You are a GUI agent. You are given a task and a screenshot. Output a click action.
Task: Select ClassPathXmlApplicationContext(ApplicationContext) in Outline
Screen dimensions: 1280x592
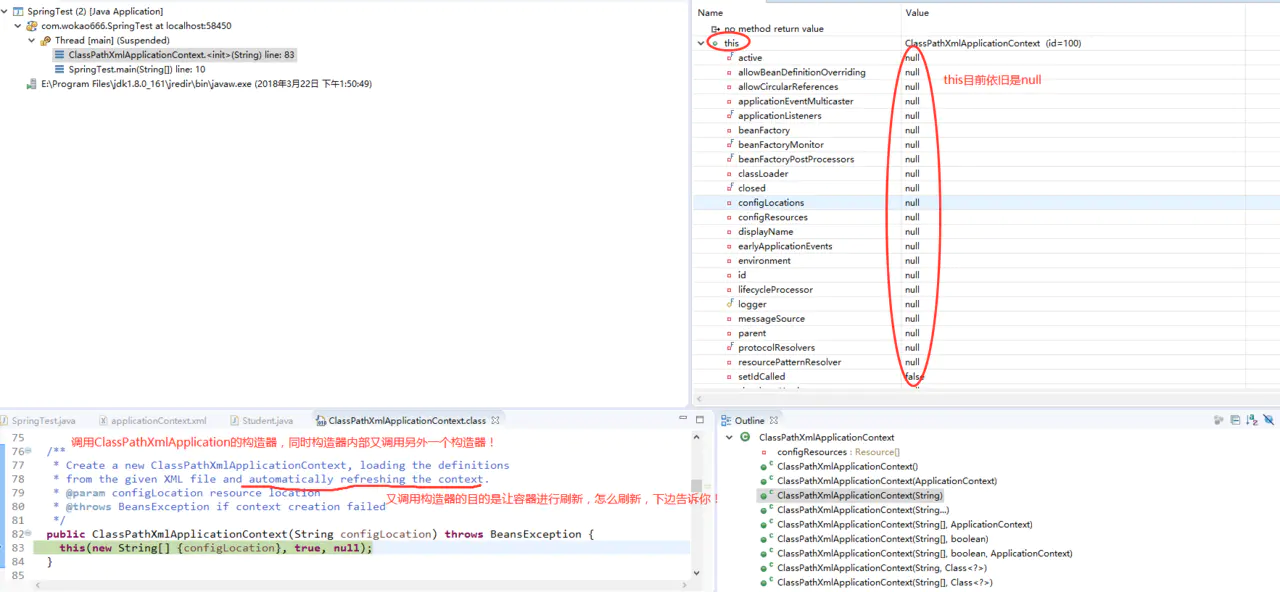877,481
